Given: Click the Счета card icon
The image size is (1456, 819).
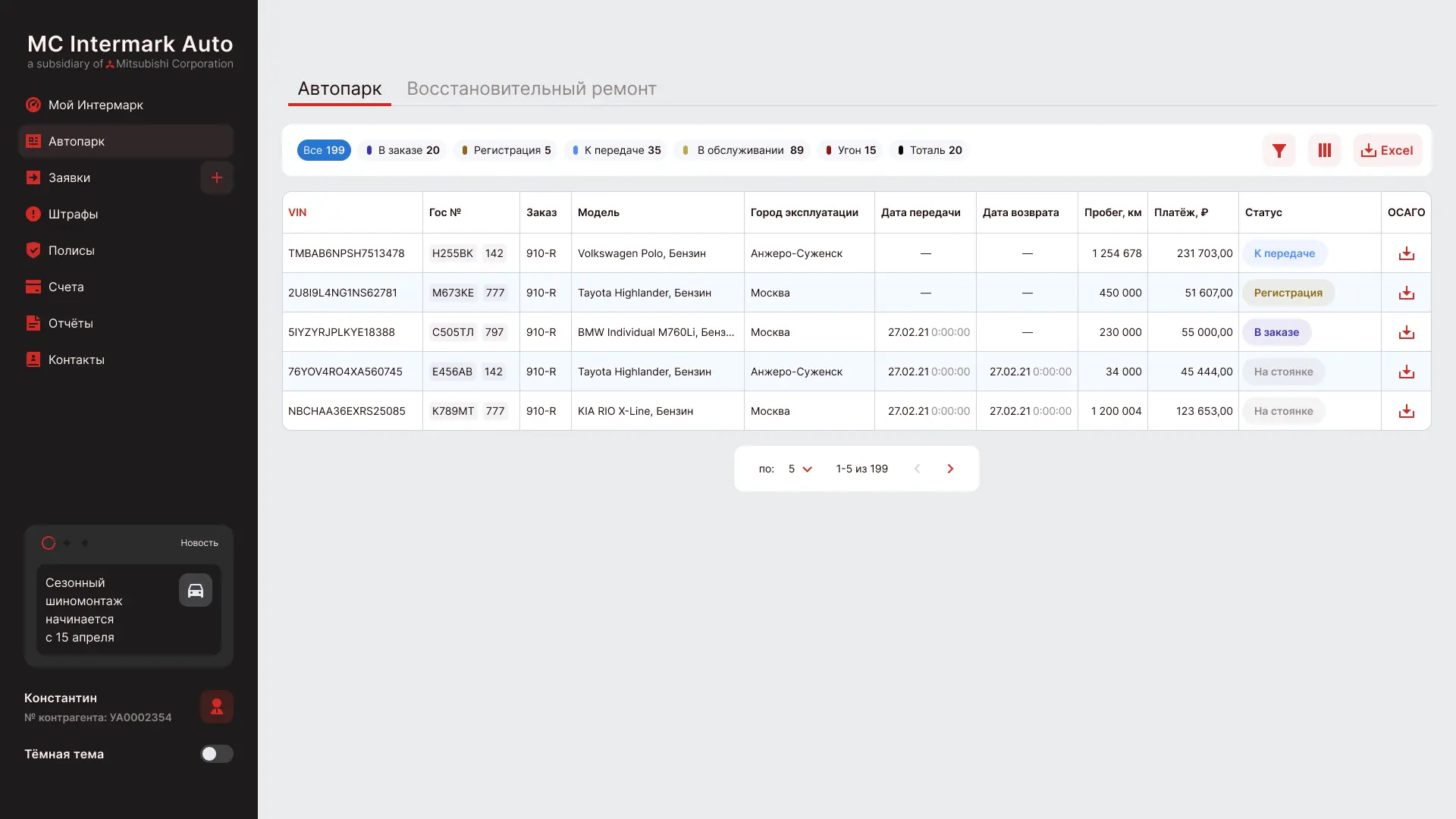Looking at the screenshot, I should click(x=33, y=287).
